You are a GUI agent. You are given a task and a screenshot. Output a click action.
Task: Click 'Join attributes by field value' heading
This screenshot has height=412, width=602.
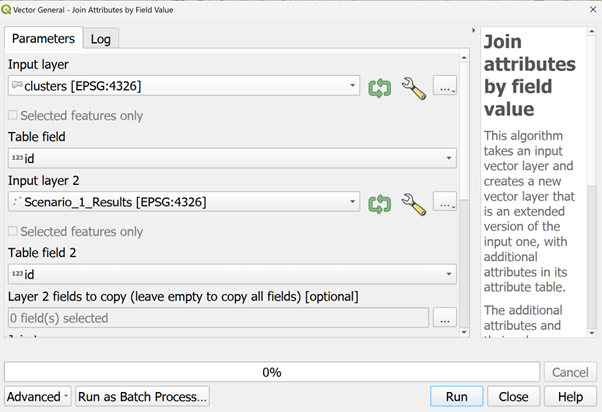tap(529, 75)
